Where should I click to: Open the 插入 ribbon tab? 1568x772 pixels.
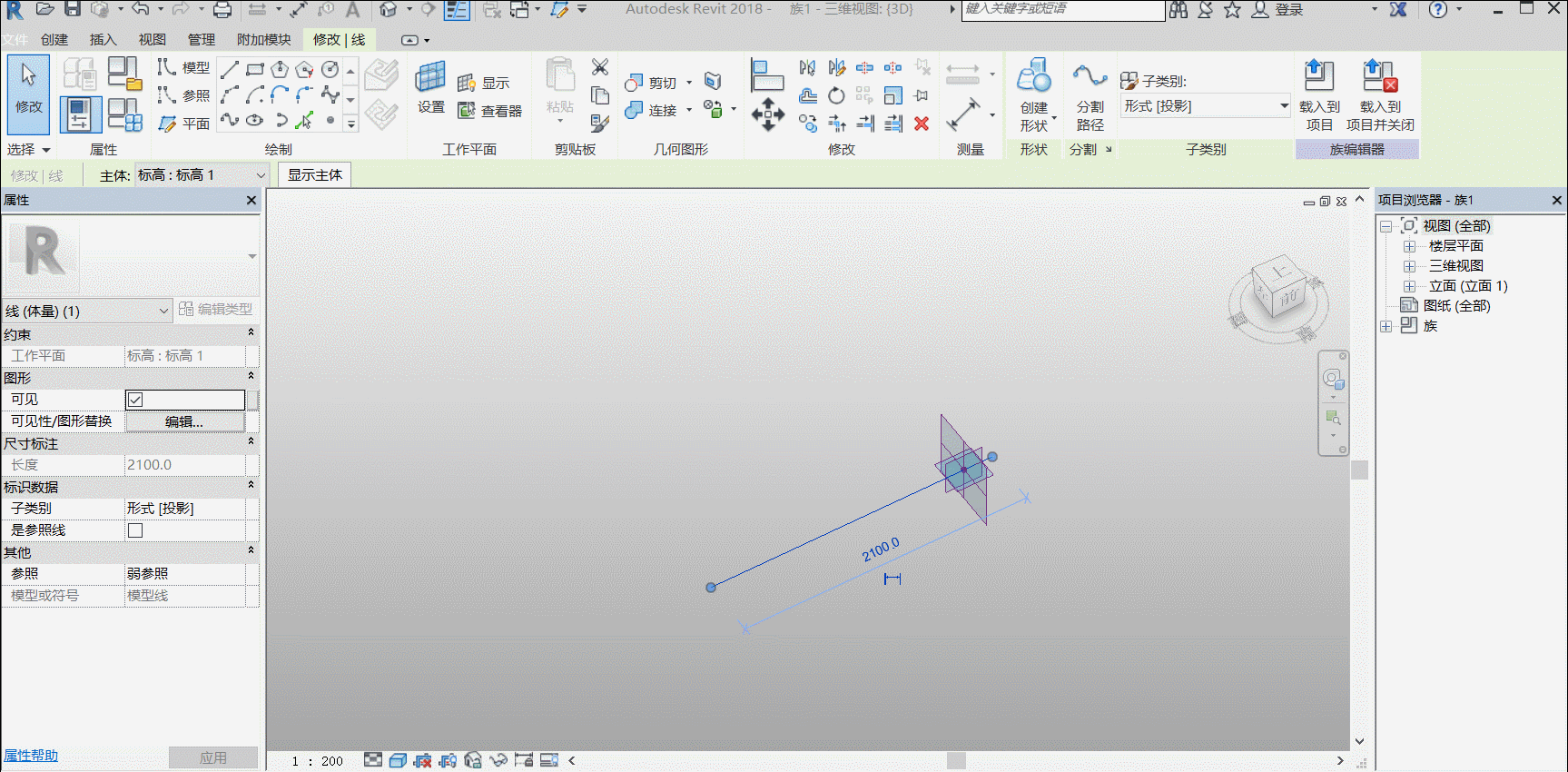(104, 40)
